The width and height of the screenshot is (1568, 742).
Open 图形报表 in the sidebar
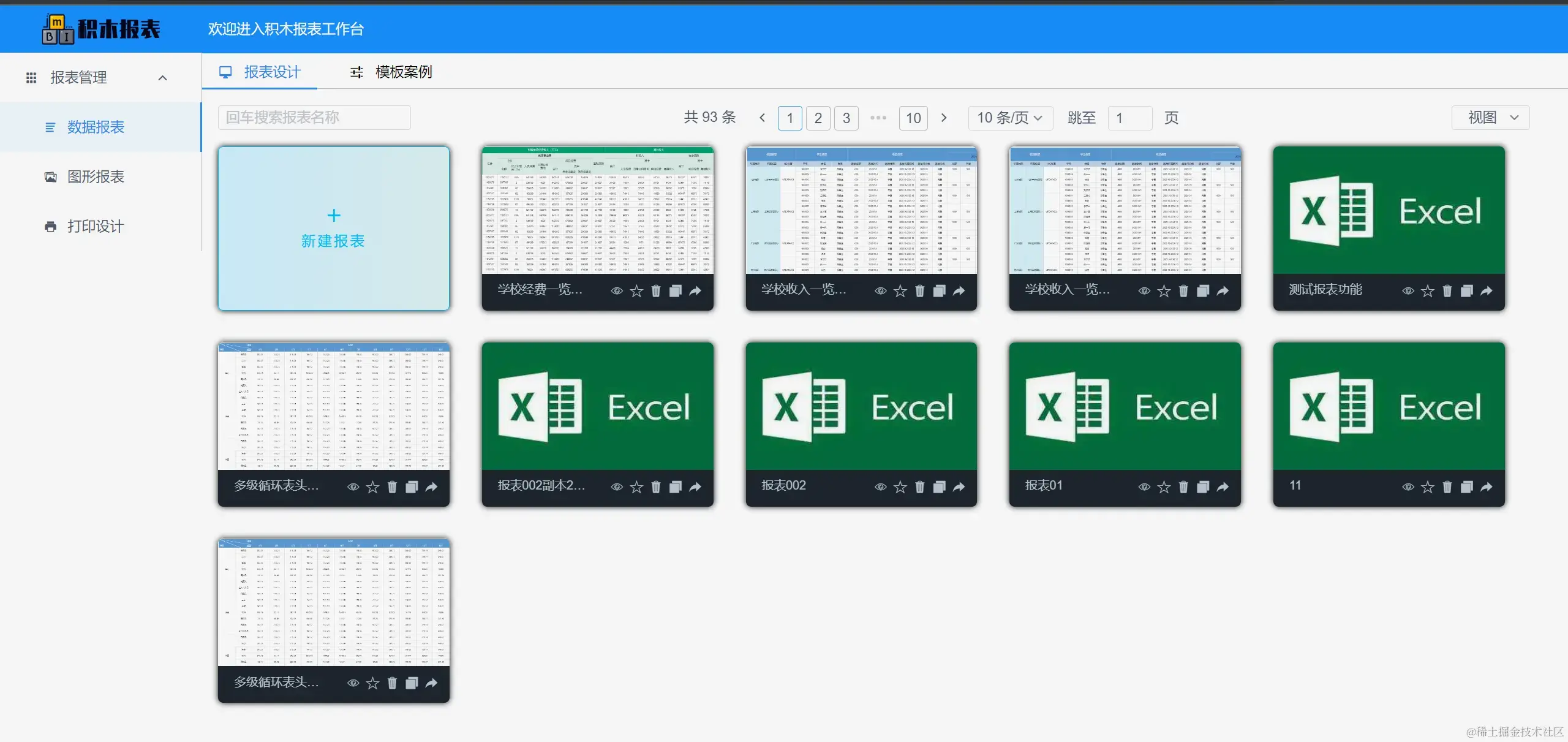coord(96,177)
